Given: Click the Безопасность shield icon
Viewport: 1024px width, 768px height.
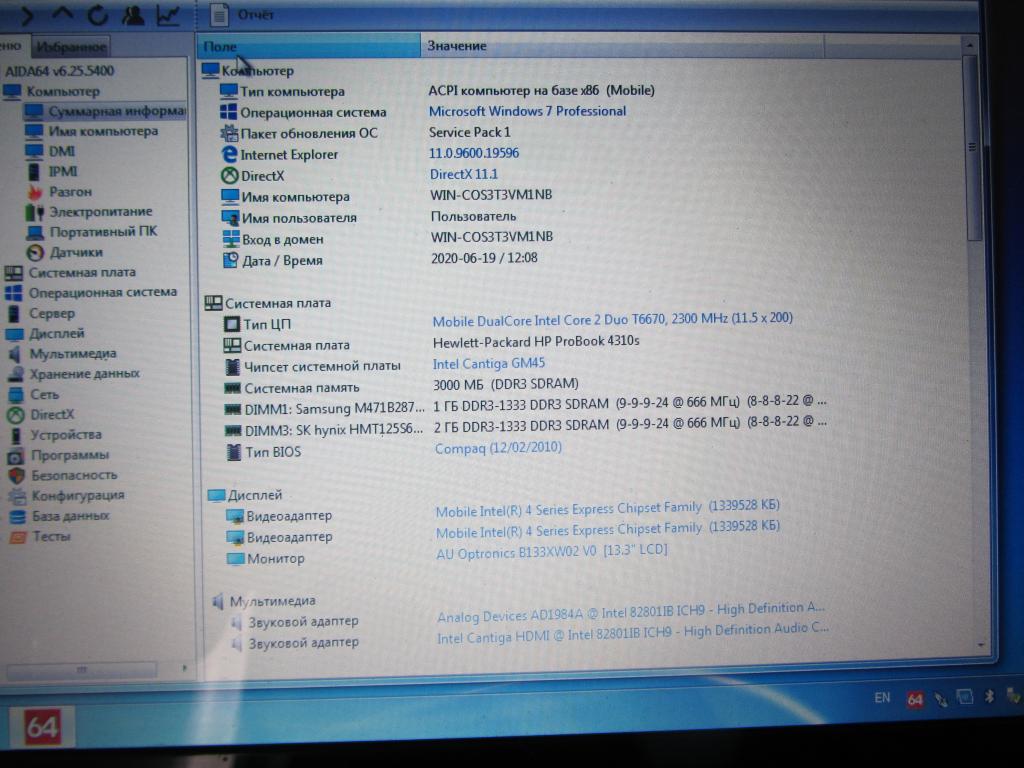Looking at the screenshot, I should (18, 477).
